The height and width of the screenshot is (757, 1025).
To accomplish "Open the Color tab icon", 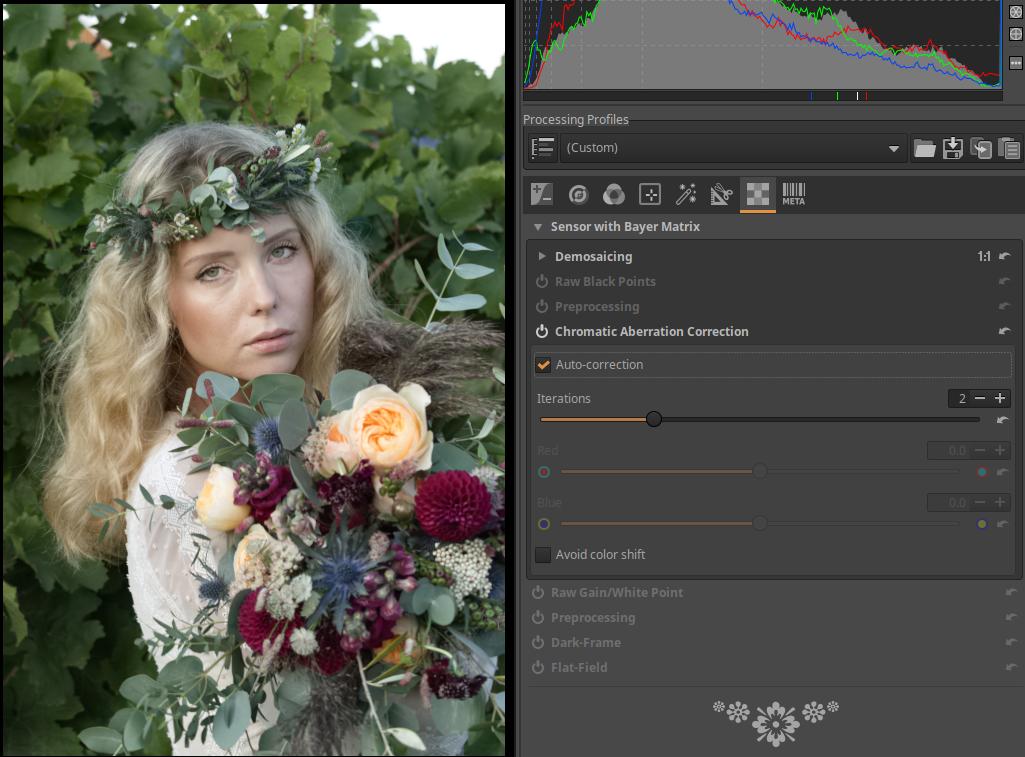I will (614, 194).
